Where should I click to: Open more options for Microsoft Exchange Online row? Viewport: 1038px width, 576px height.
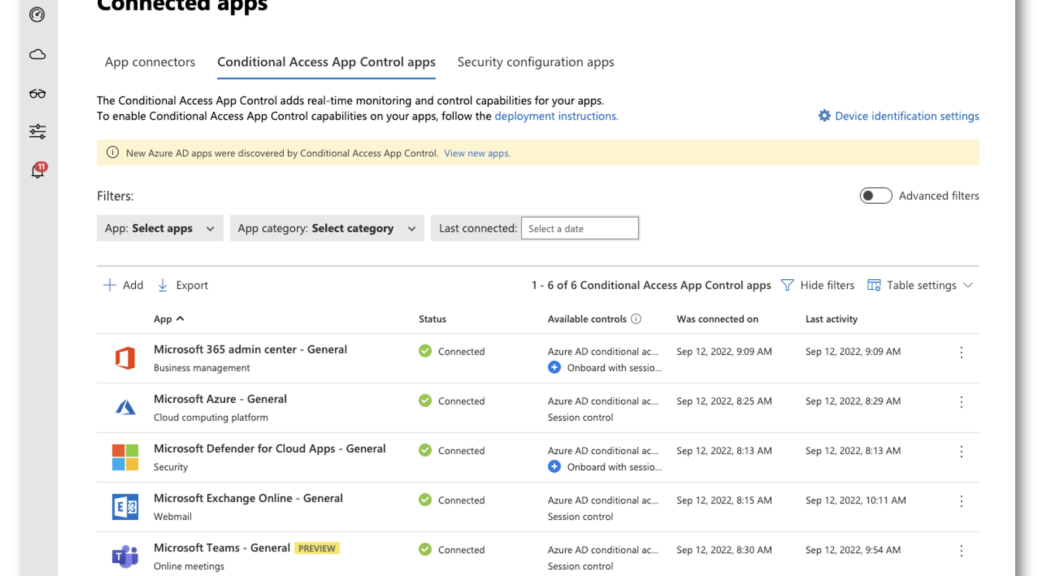961,501
